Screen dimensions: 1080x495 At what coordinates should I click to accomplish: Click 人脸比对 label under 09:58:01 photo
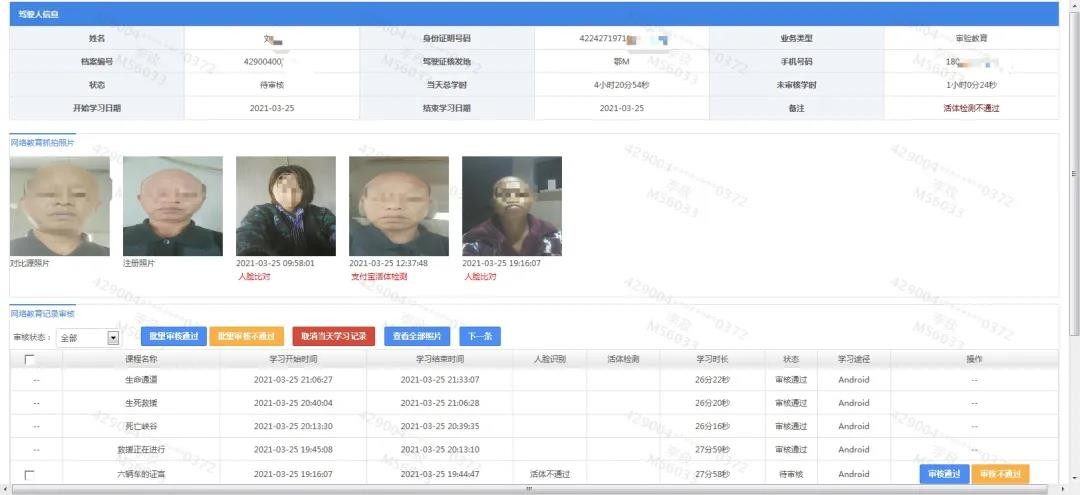click(x=253, y=277)
